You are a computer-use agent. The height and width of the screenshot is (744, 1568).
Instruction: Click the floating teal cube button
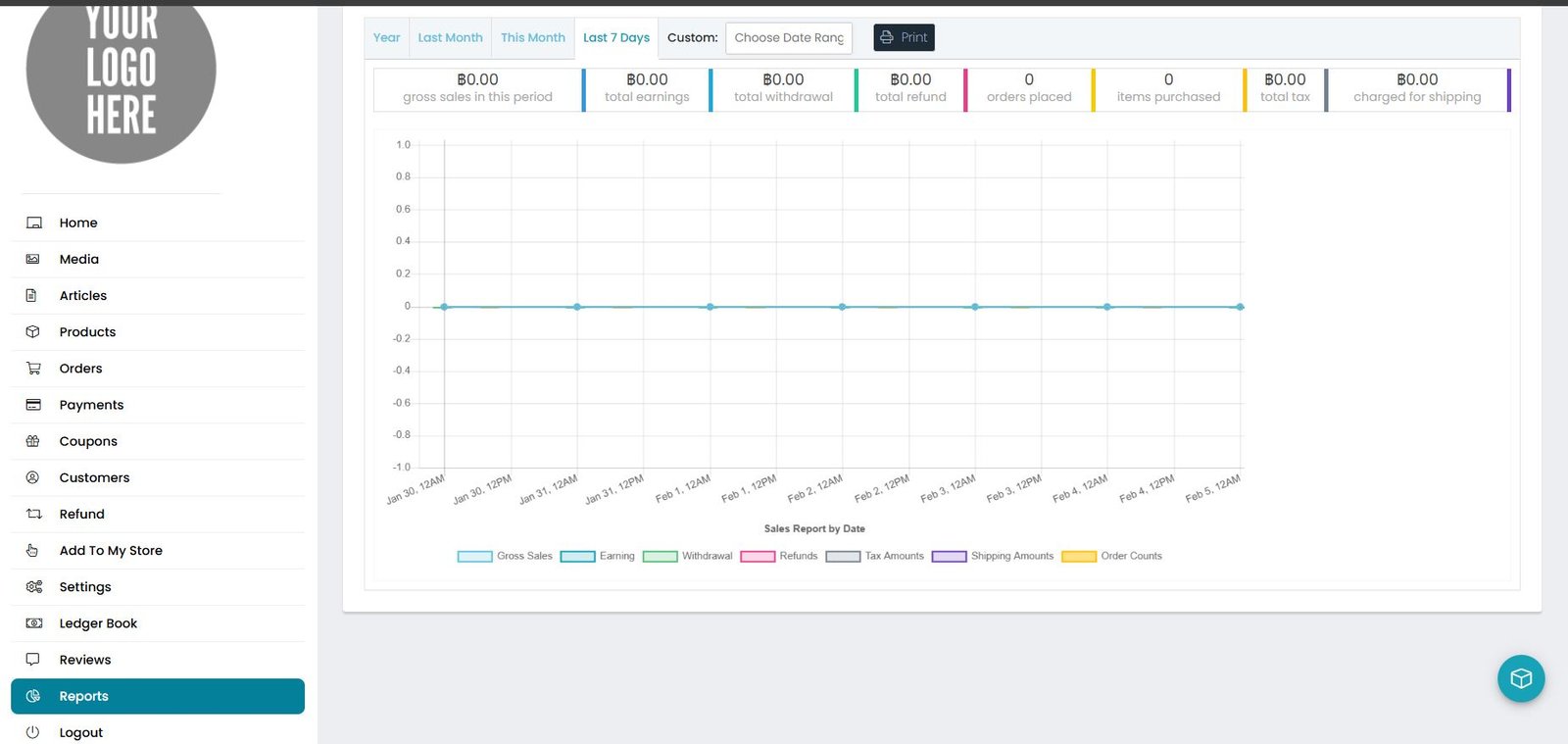click(x=1520, y=678)
